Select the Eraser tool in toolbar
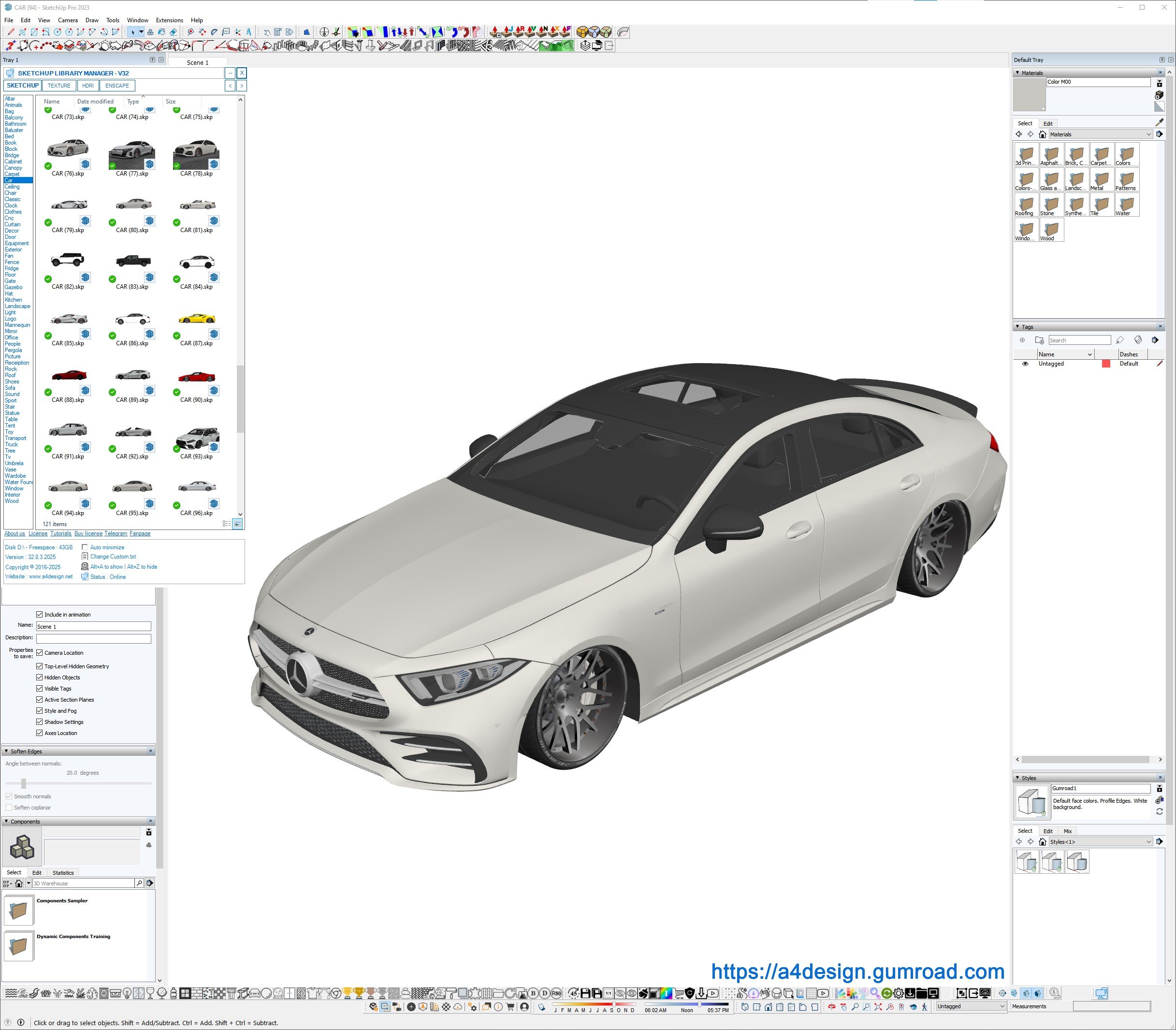The height and width of the screenshot is (1030, 1176). click(173, 32)
